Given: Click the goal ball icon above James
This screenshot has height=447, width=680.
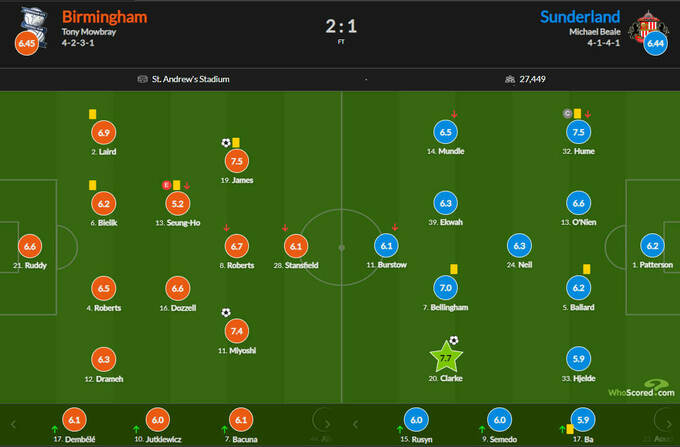Looking at the screenshot, I should point(226,142).
